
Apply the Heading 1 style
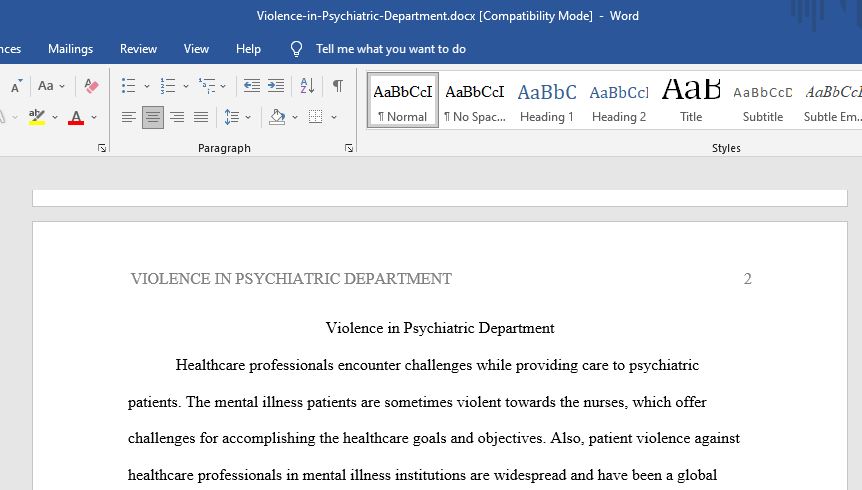point(547,100)
